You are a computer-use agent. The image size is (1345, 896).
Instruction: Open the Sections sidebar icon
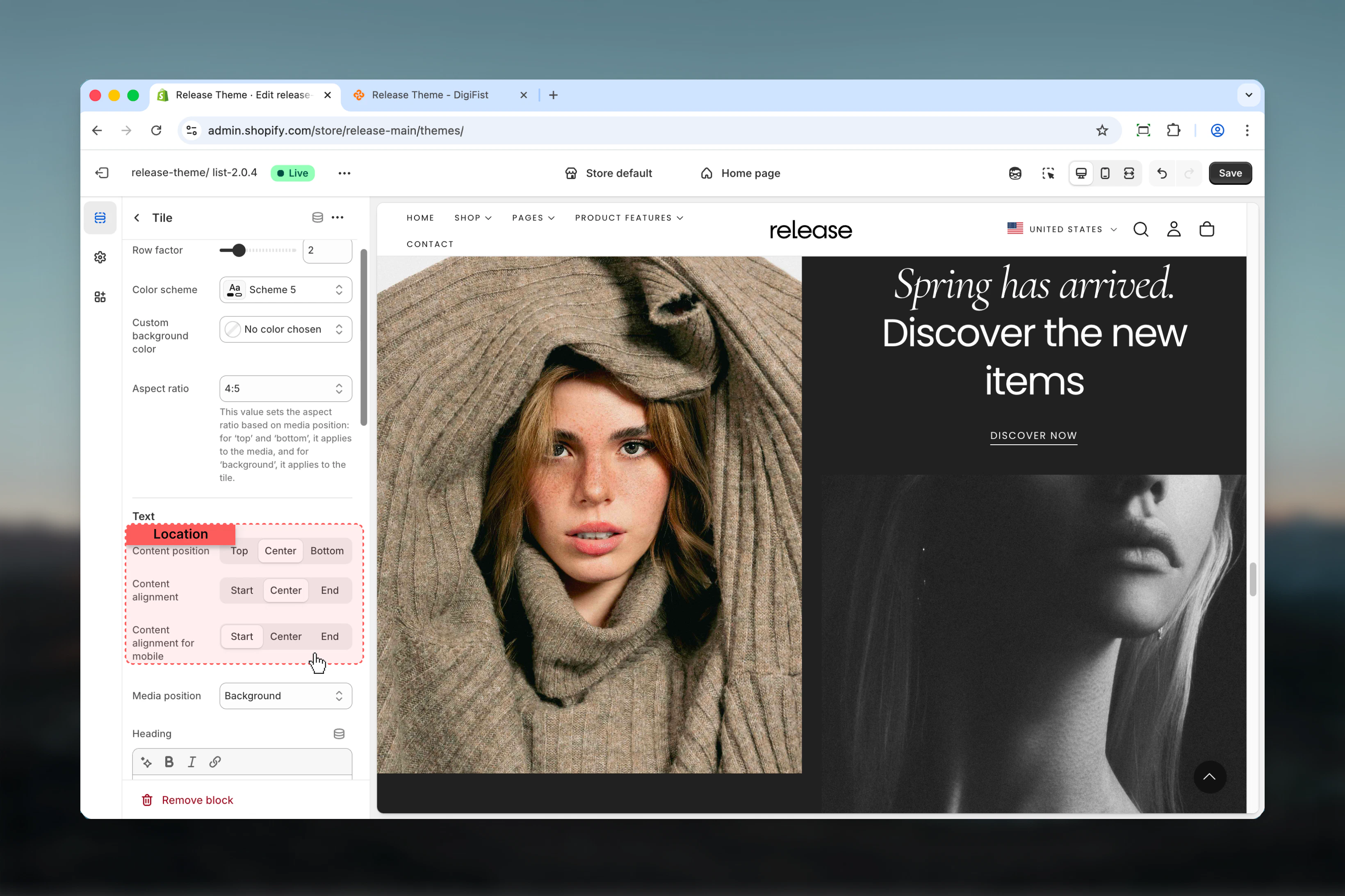pos(100,218)
